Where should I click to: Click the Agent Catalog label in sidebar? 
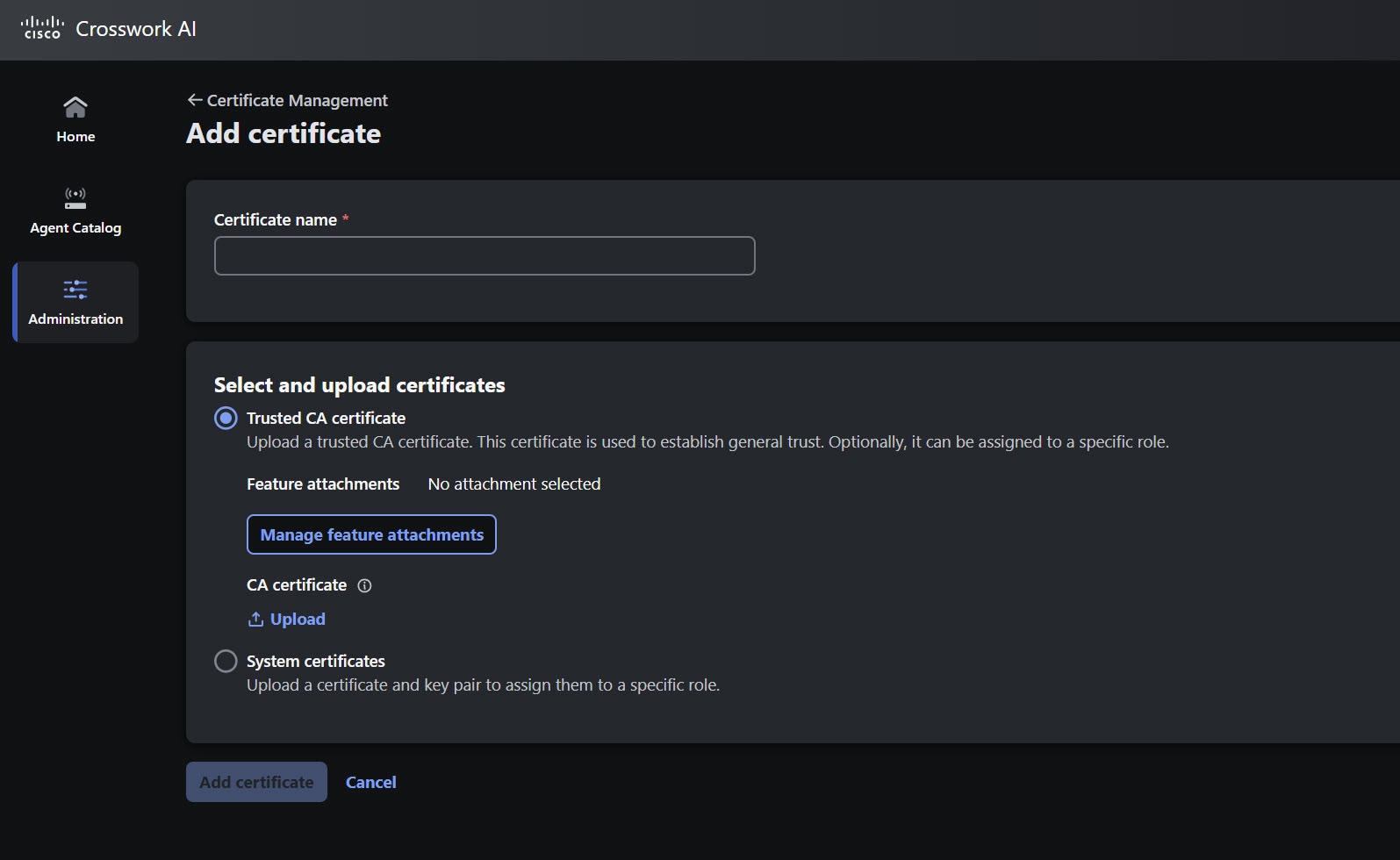tap(75, 228)
